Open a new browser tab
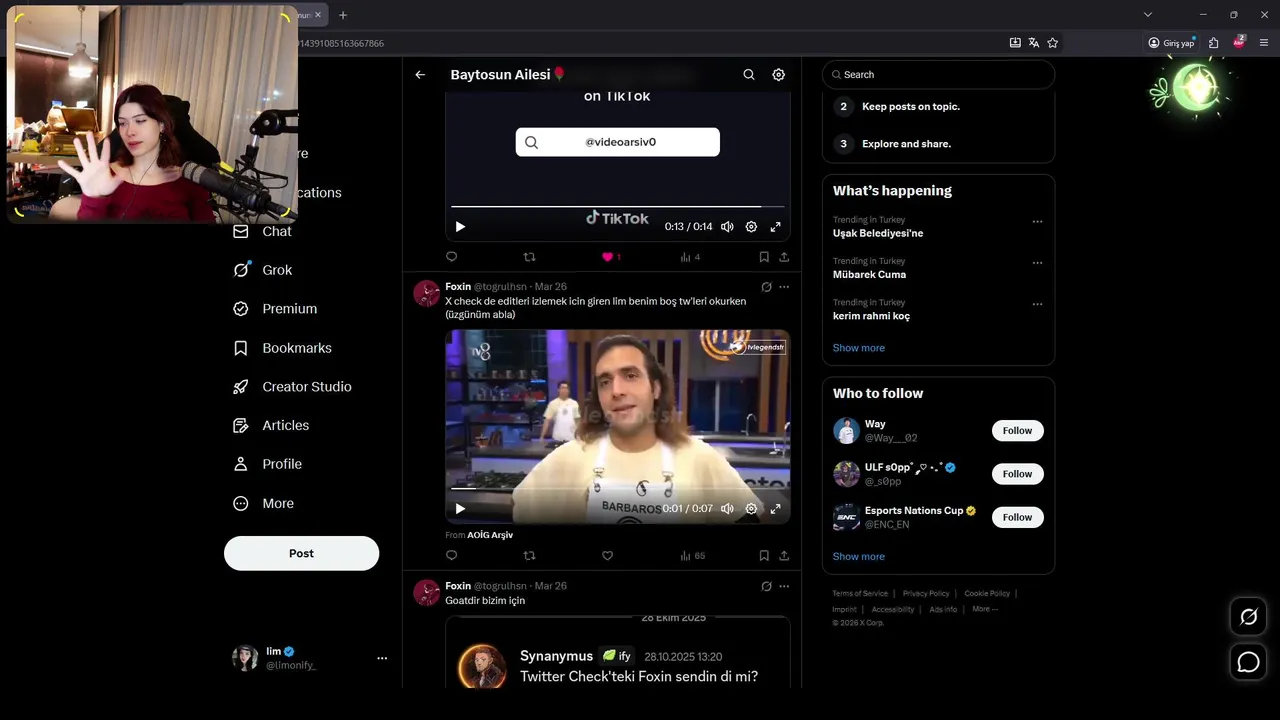 coord(343,15)
